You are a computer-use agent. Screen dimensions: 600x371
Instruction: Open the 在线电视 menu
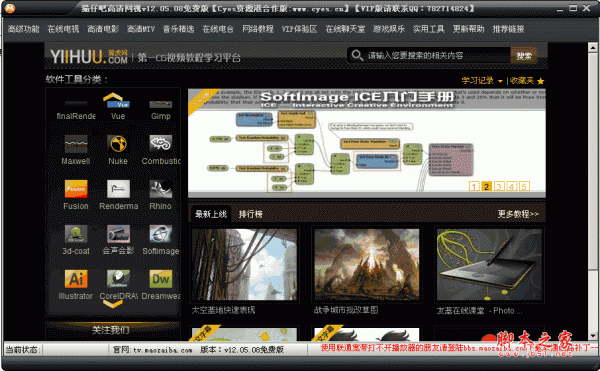[x=63, y=29]
